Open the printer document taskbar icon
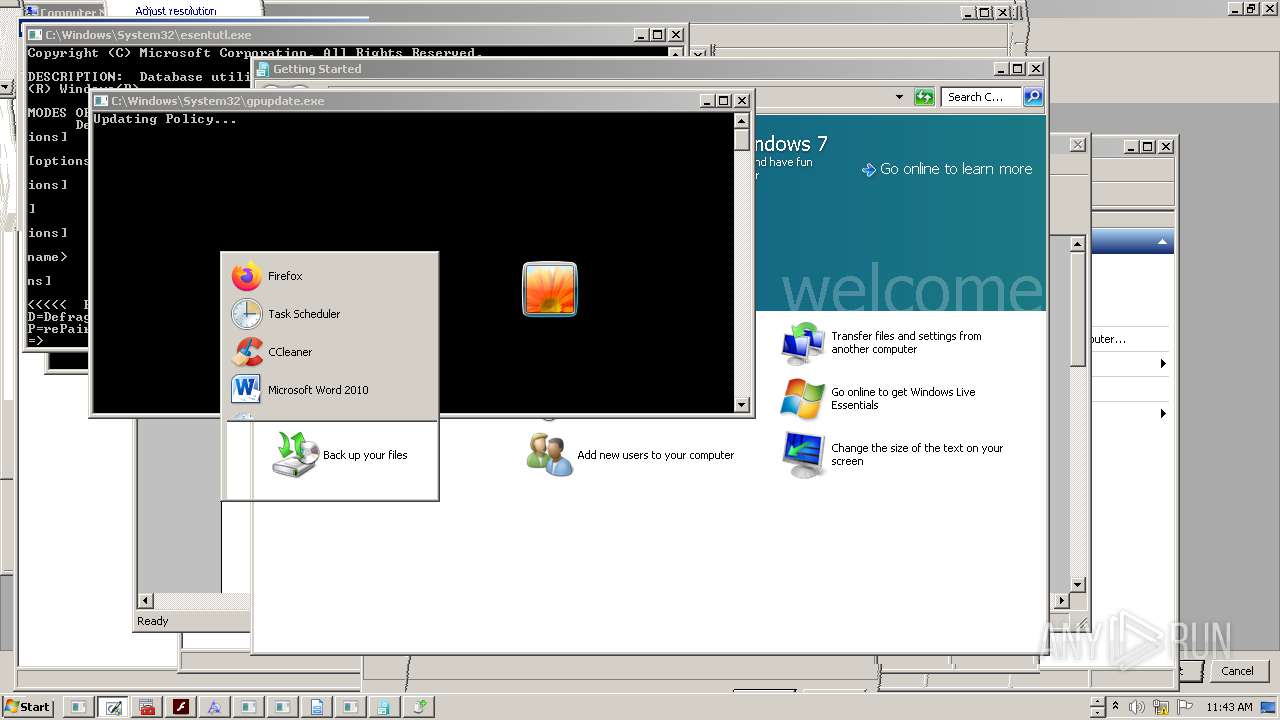 pyautogui.click(x=383, y=707)
